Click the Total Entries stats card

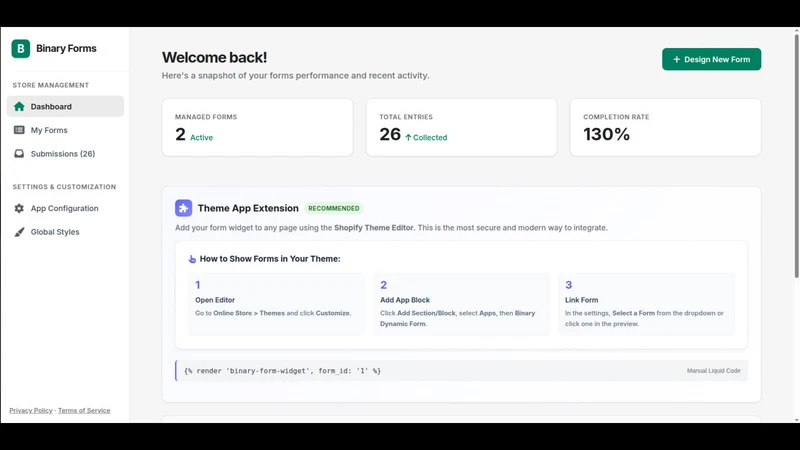(462, 128)
